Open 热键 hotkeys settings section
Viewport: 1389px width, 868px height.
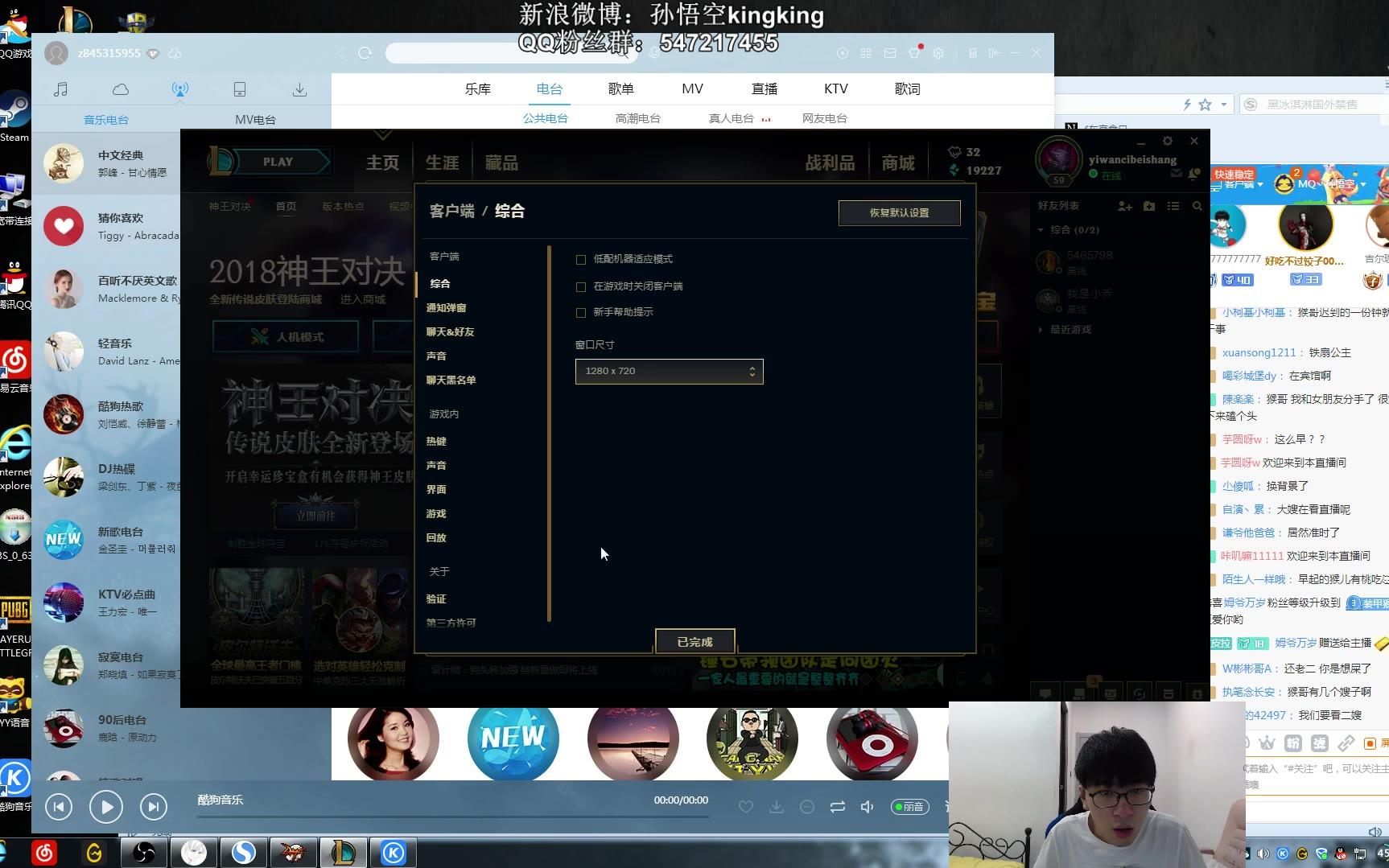436,442
